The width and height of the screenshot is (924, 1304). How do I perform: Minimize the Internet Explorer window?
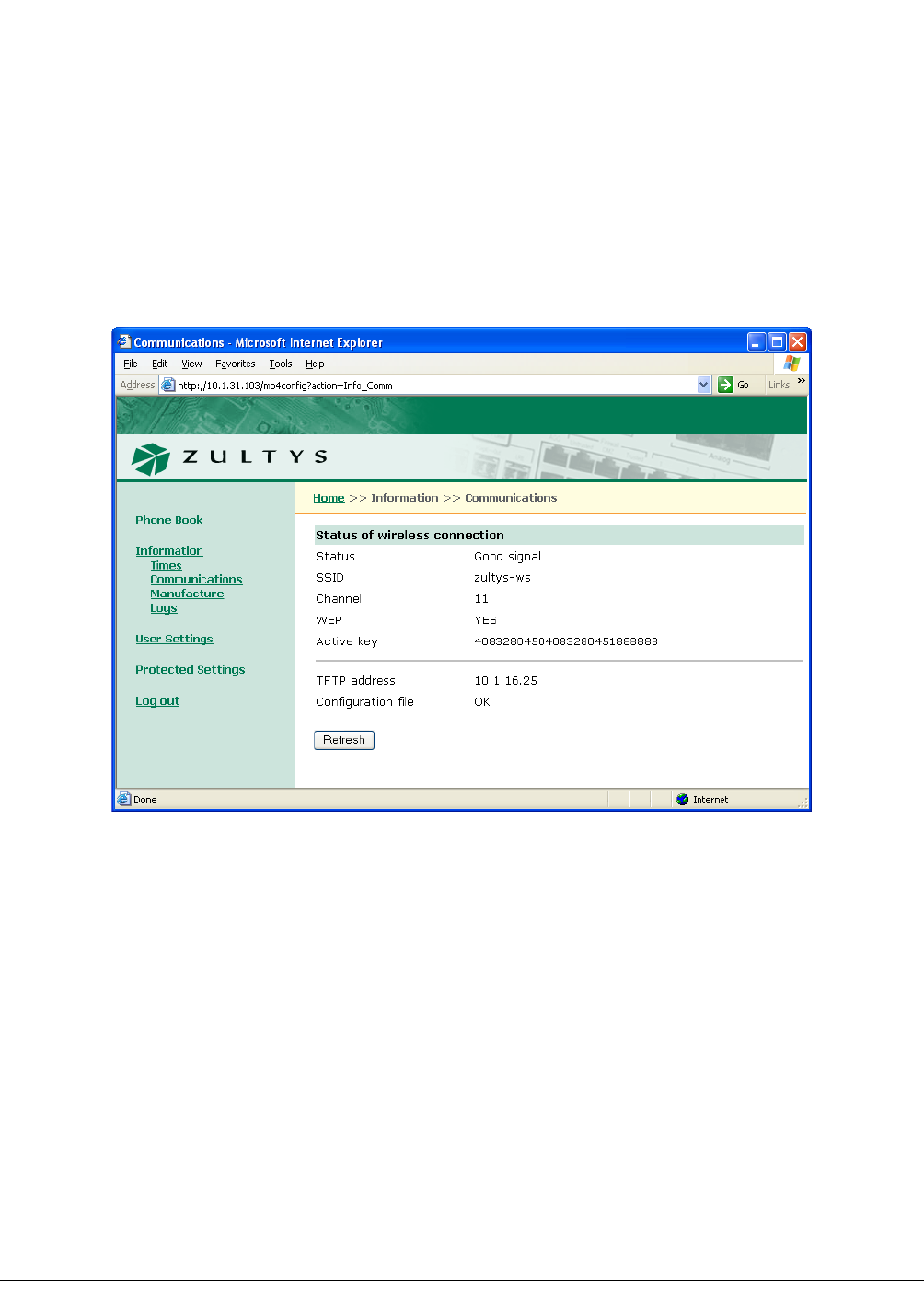pos(757,341)
